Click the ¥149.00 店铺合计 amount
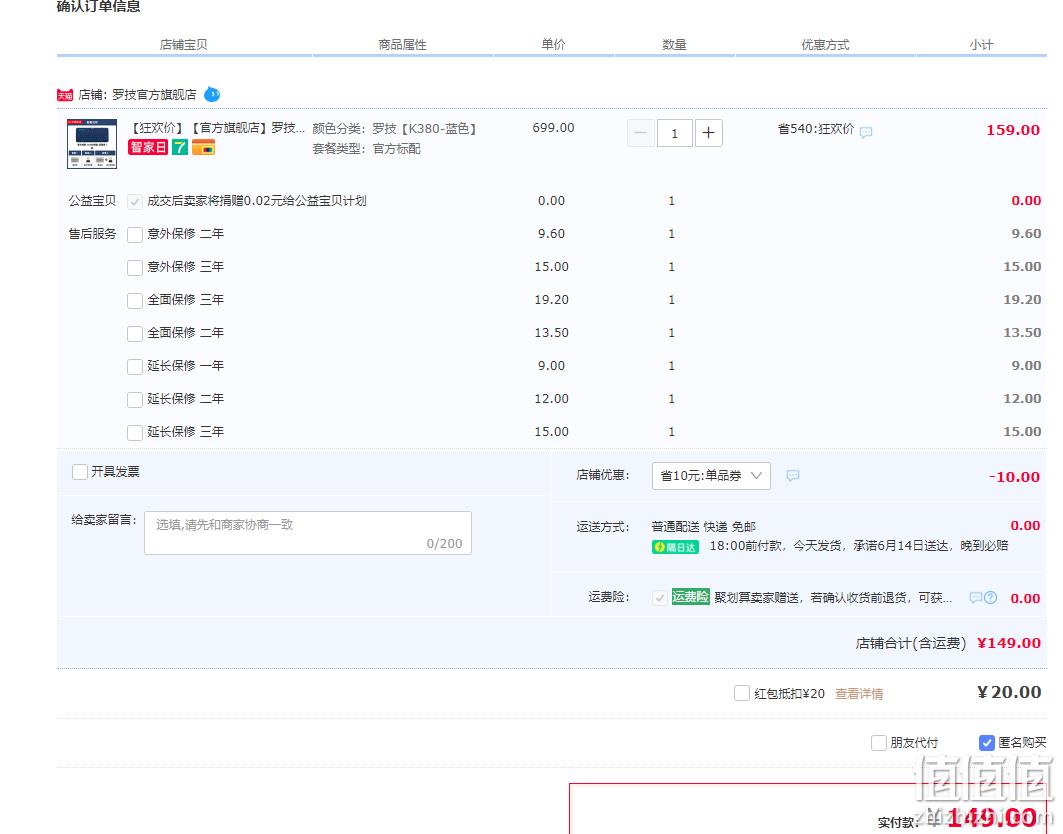This screenshot has height=834, width=1063. click(1009, 643)
